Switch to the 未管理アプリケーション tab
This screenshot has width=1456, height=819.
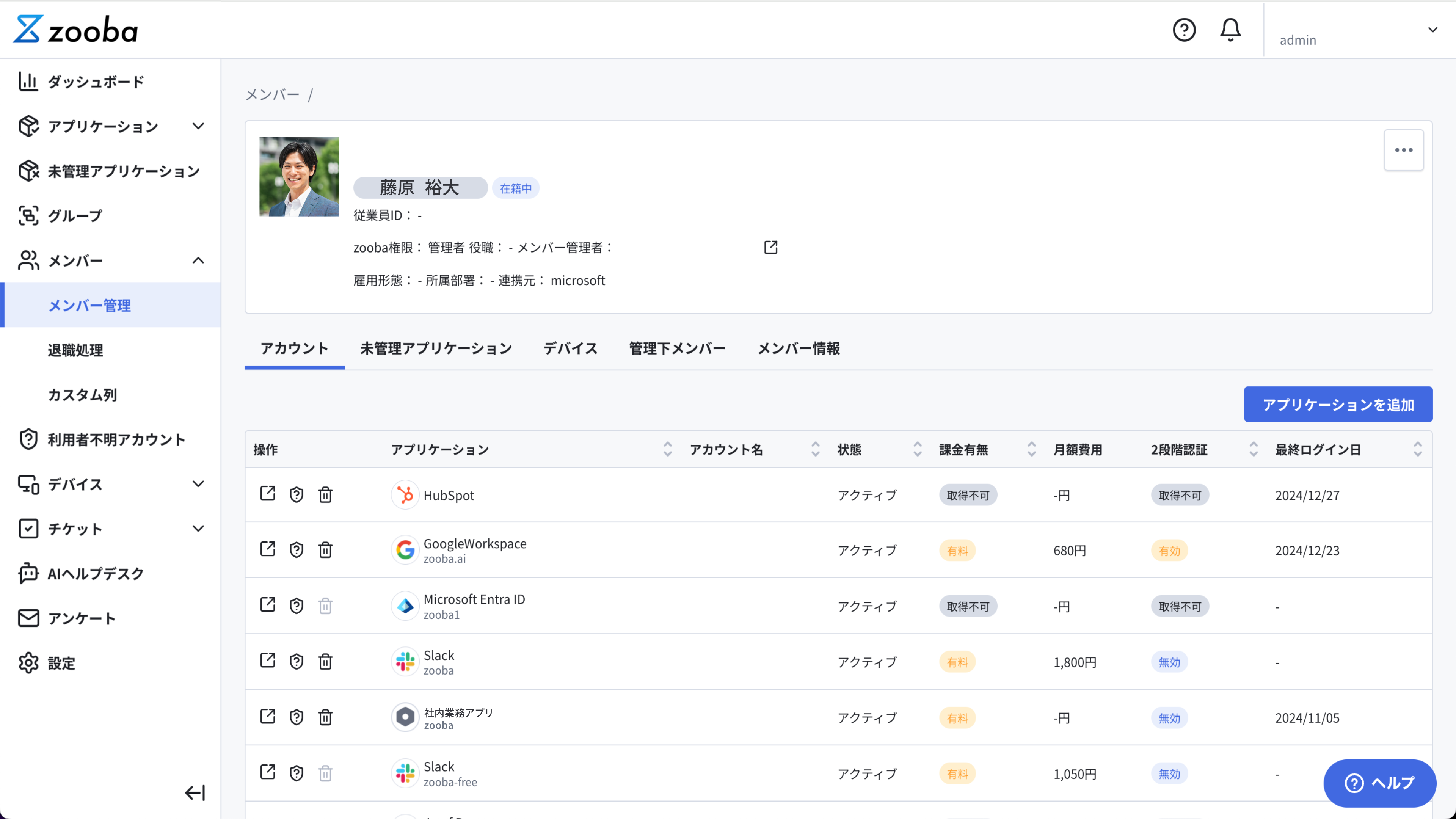click(x=436, y=348)
